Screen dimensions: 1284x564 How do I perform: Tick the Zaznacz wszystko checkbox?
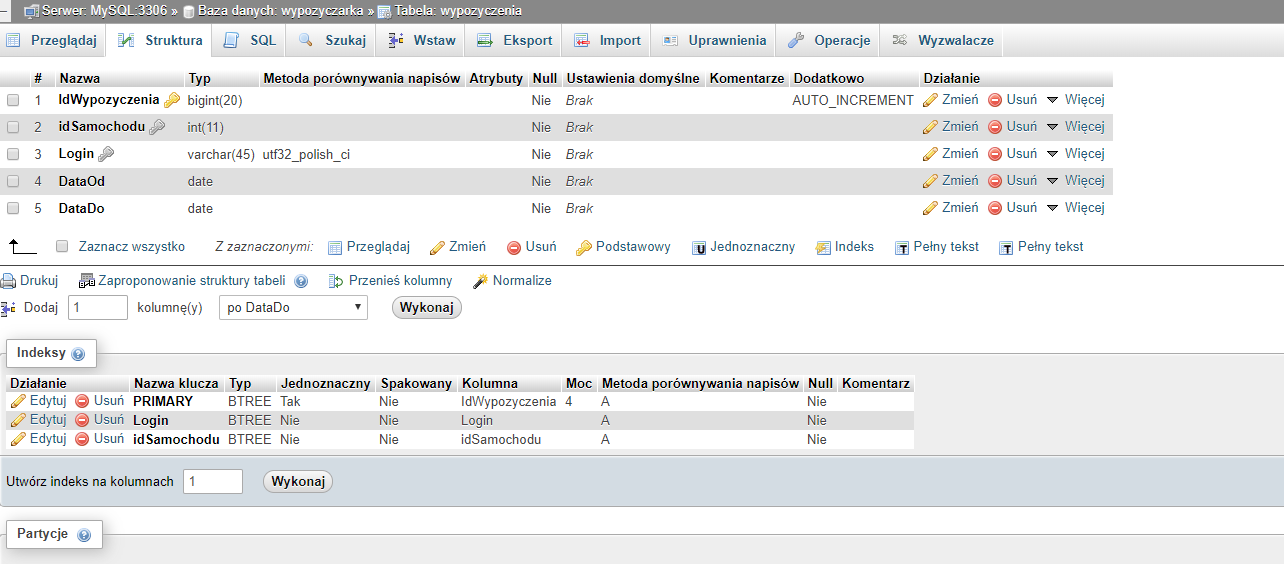pyautogui.click(x=62, y=246)
